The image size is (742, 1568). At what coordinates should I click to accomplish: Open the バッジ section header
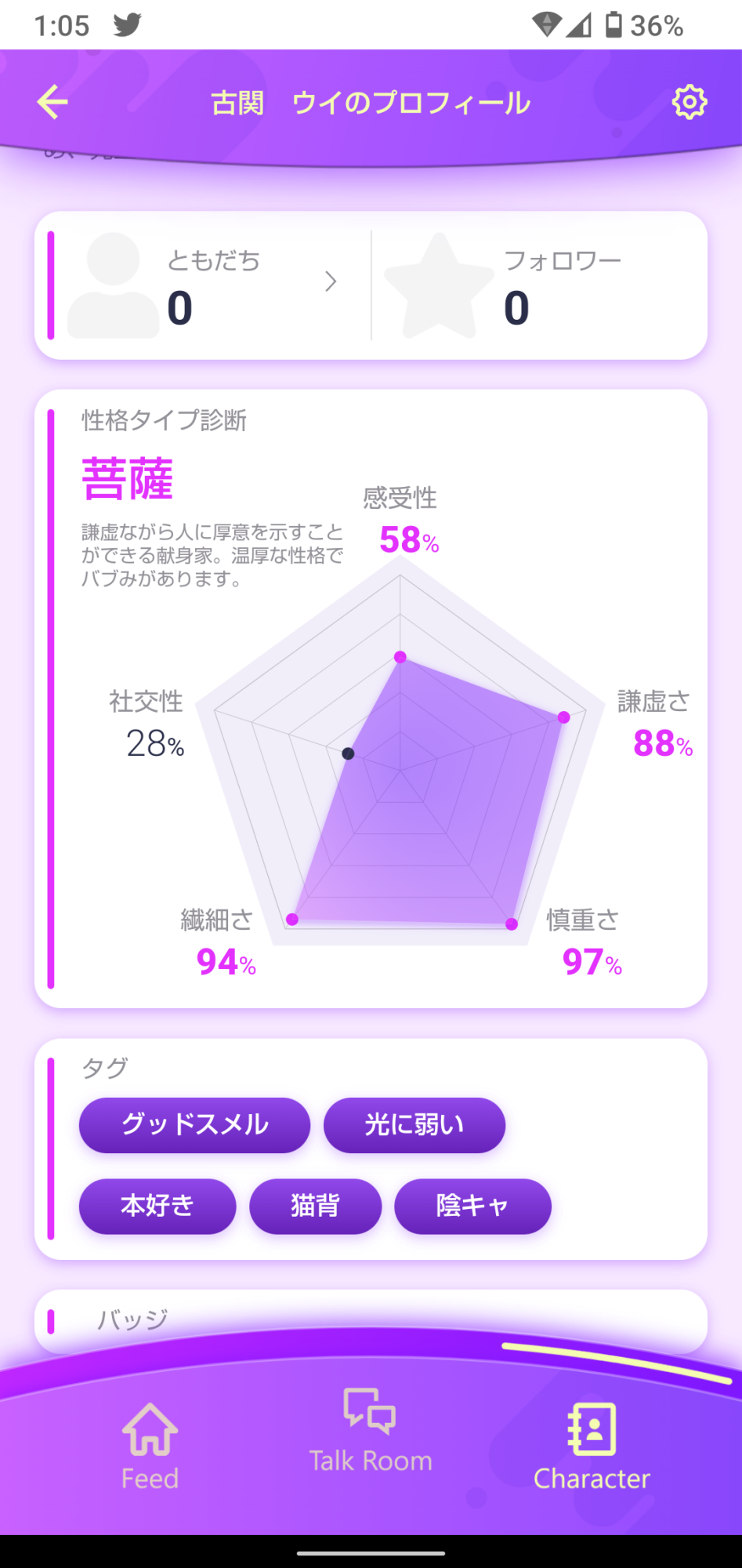[132, 1319]
